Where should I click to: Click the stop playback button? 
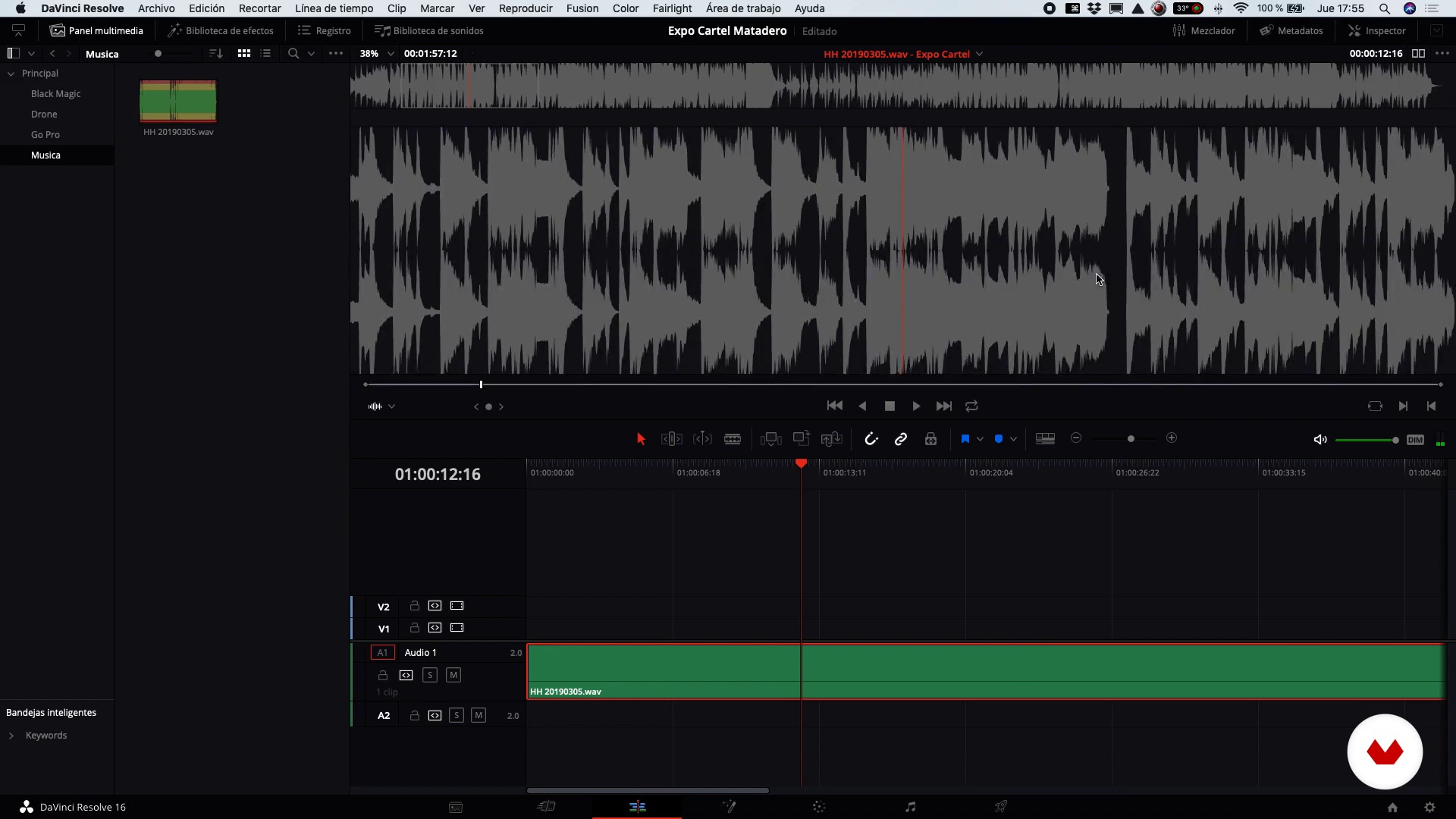point(890,406)
